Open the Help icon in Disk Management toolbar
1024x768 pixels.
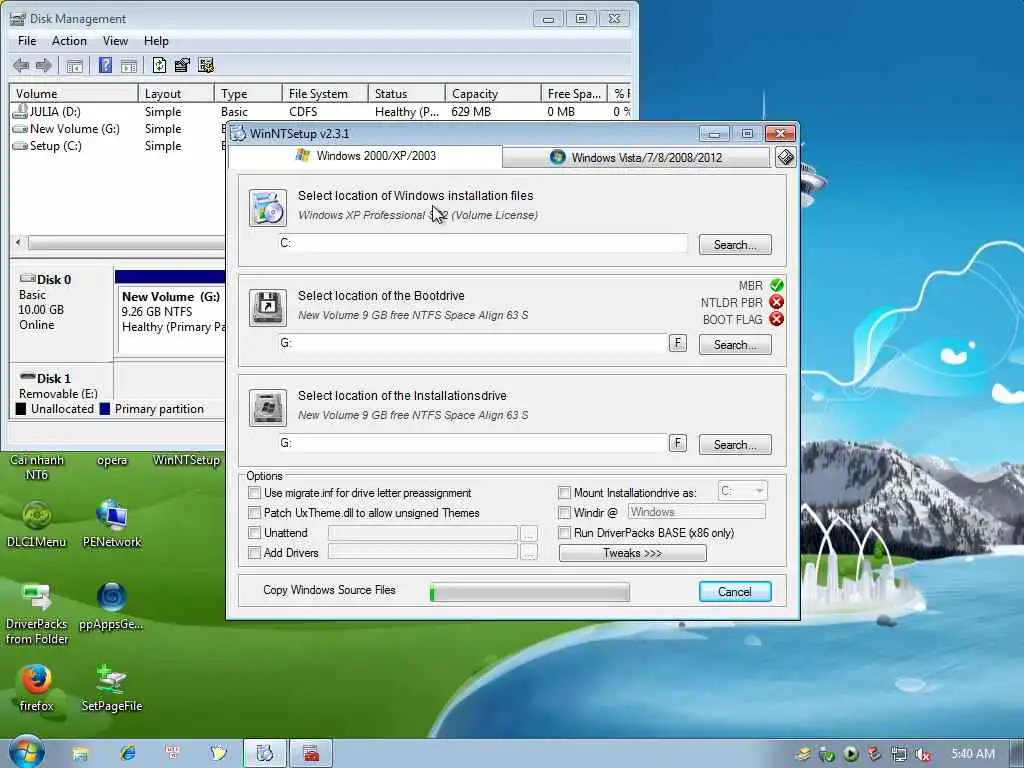105,65
